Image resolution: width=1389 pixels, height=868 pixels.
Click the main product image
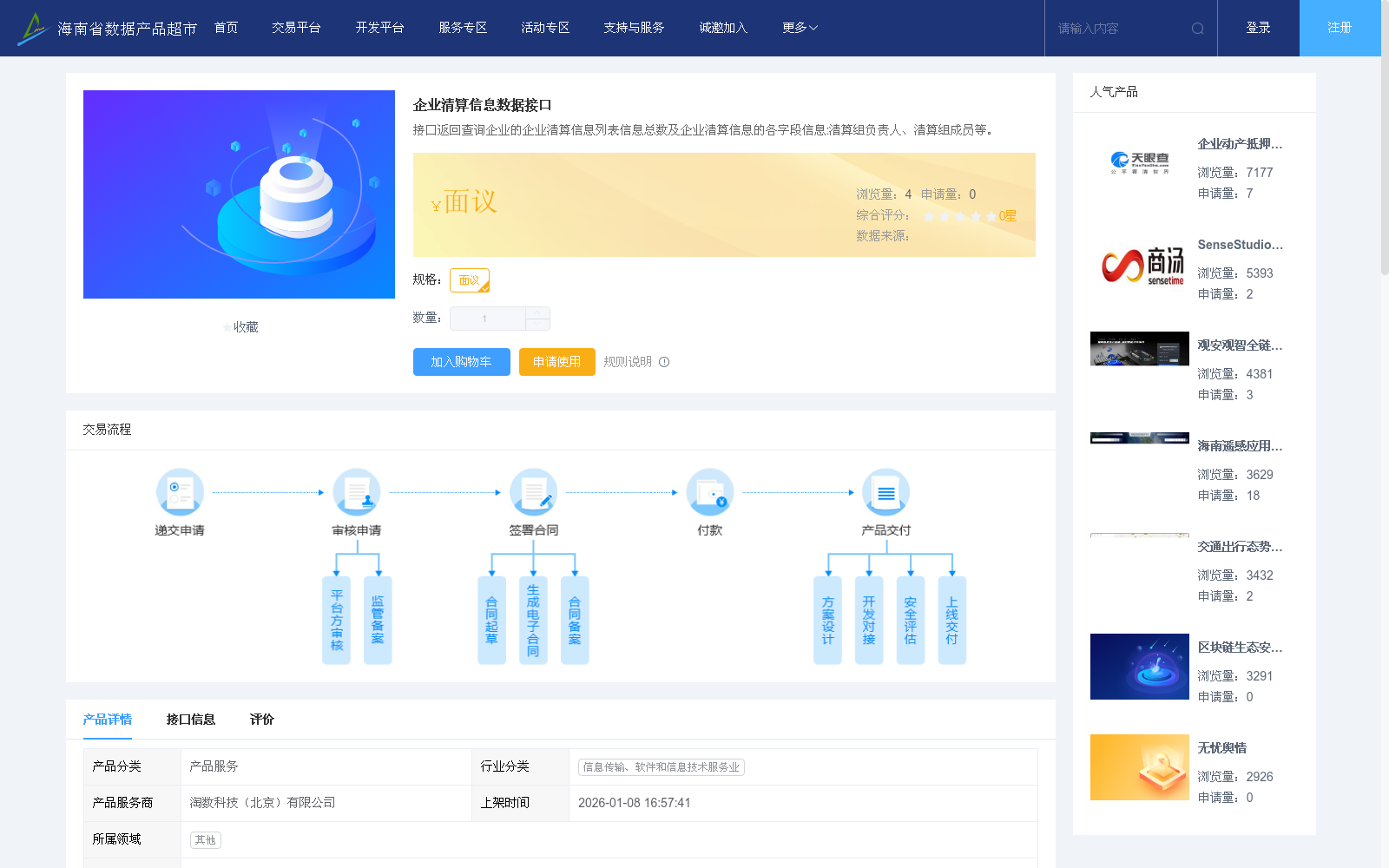click(239, 194)
